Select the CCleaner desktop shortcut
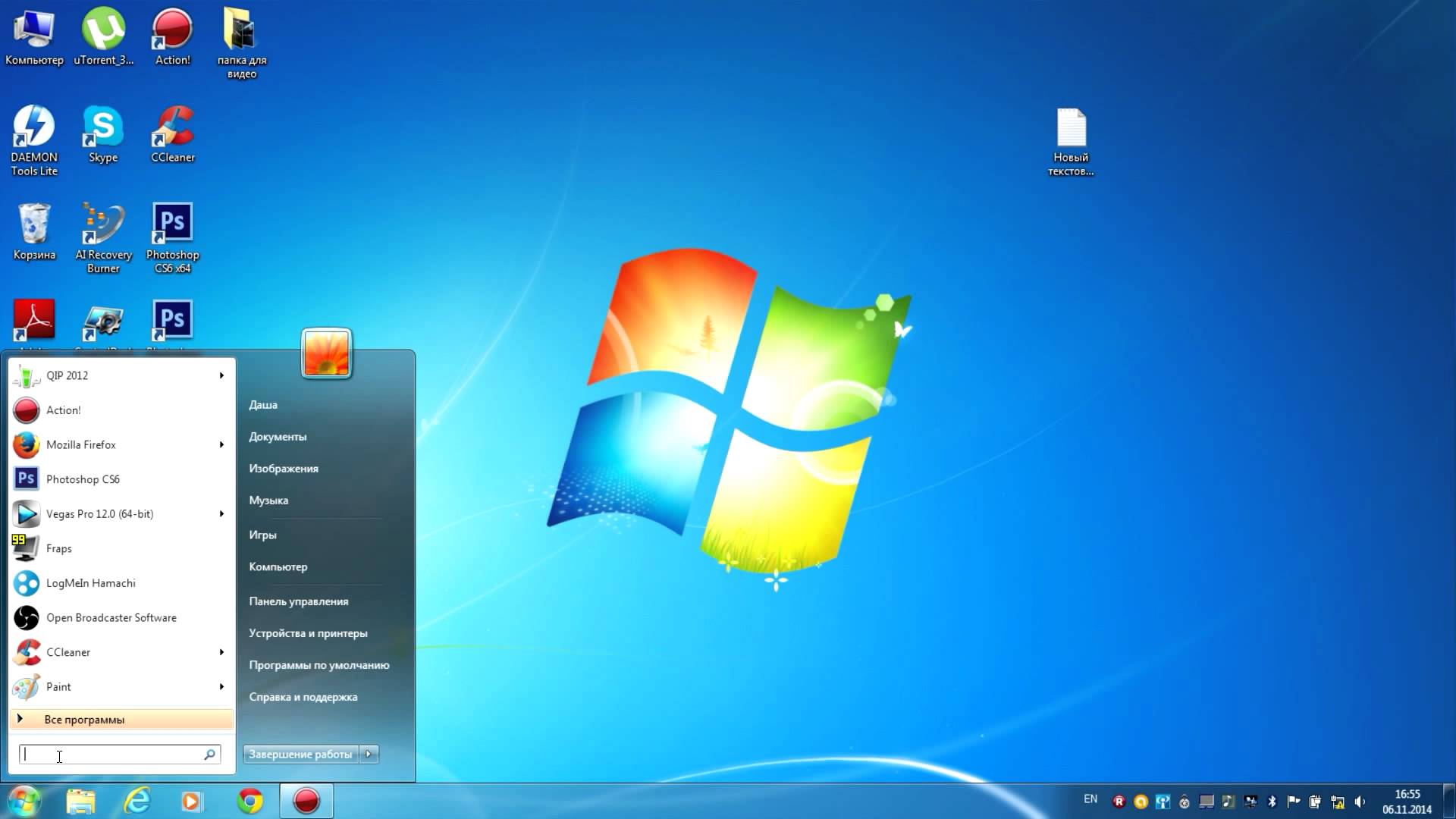The image size is (1456, 819). pos(173,134)
